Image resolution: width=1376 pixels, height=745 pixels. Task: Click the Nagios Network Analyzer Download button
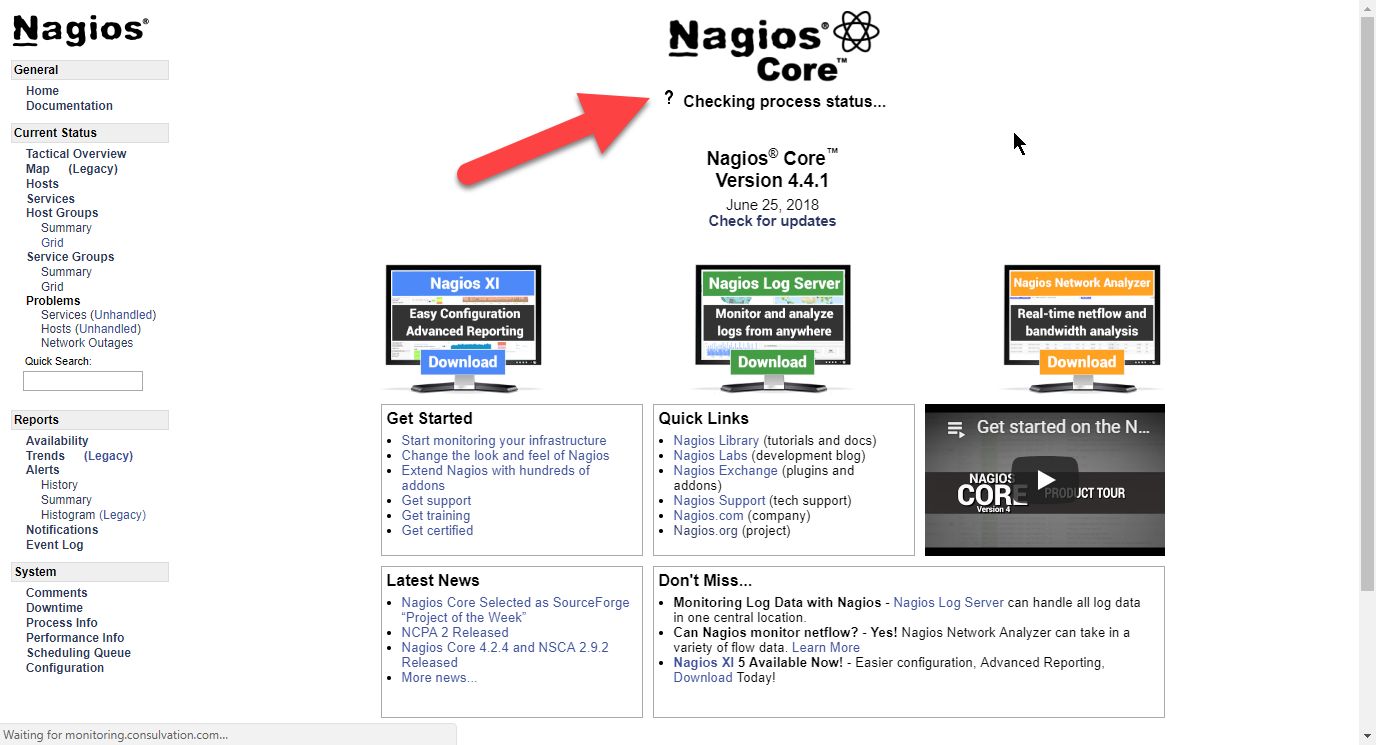(x=1082, y=362)
